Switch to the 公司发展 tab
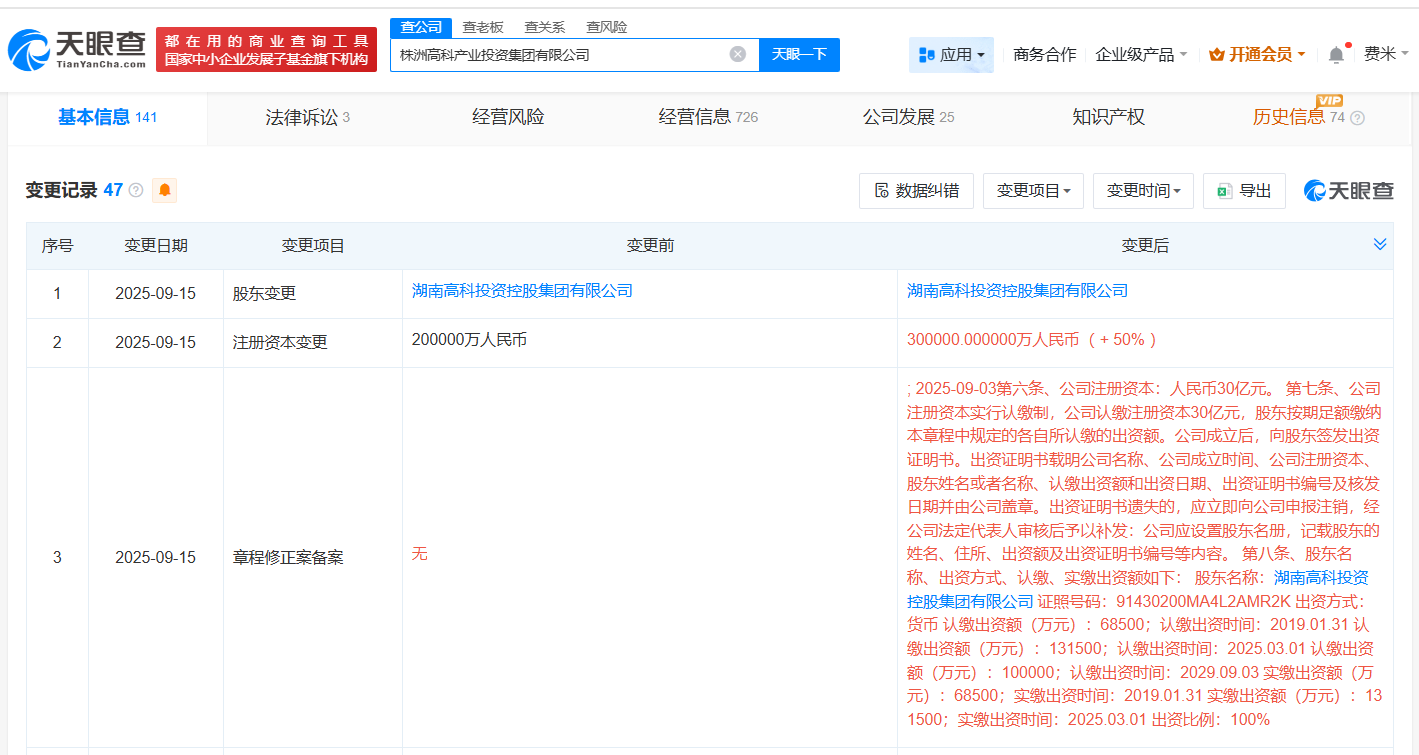This screenshot has height=755, width=1419. (x=908, y=118)
